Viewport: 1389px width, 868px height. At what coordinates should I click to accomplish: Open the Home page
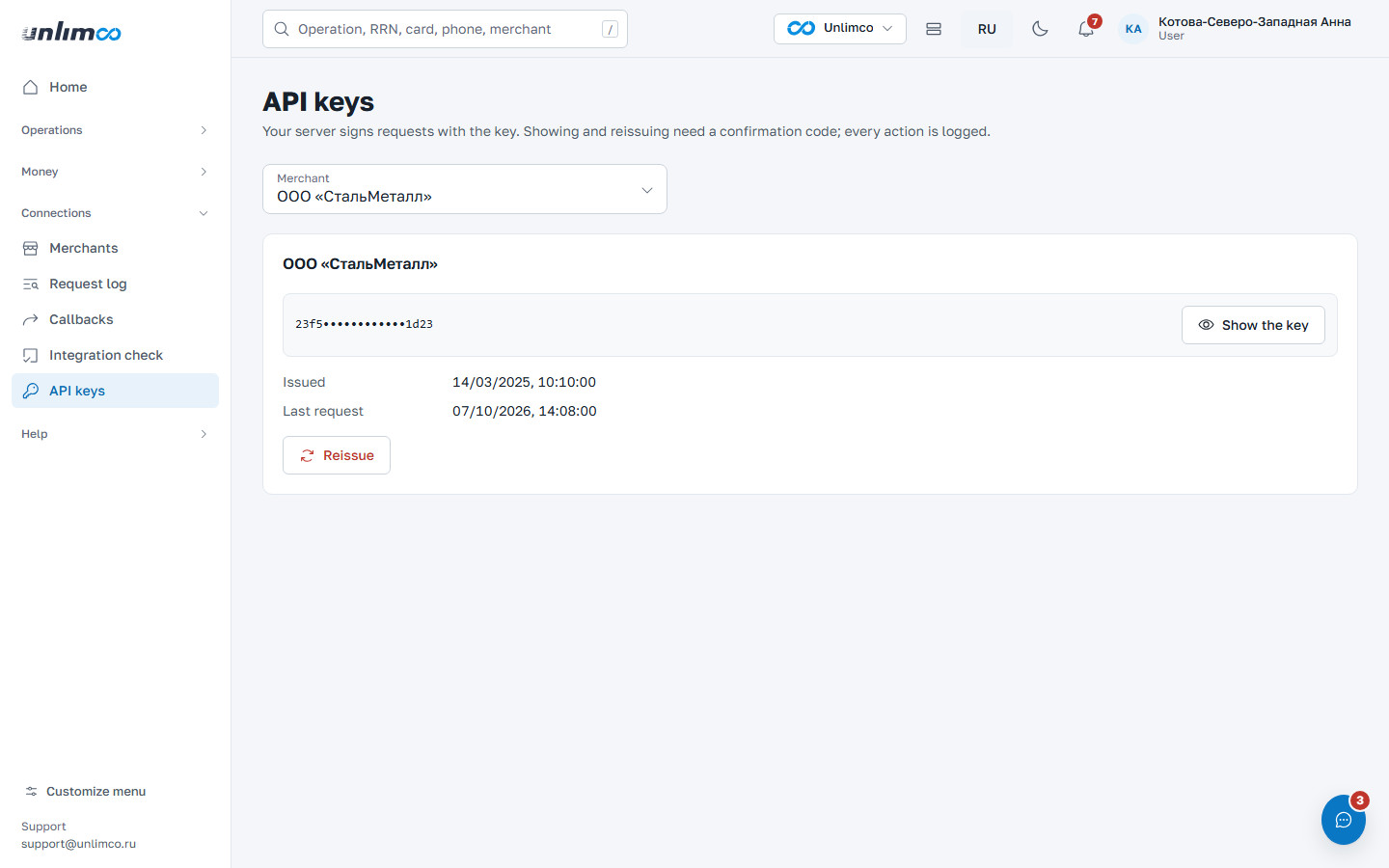(x=115, y=87)
